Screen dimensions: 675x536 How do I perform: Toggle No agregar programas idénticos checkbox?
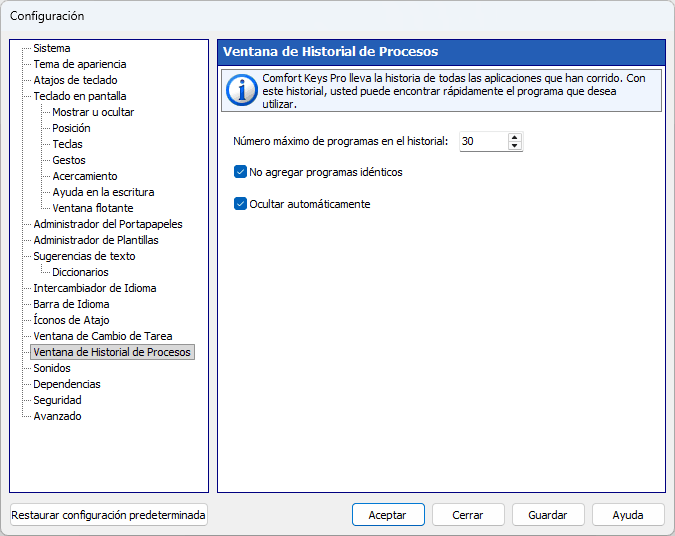pos(240,172)
